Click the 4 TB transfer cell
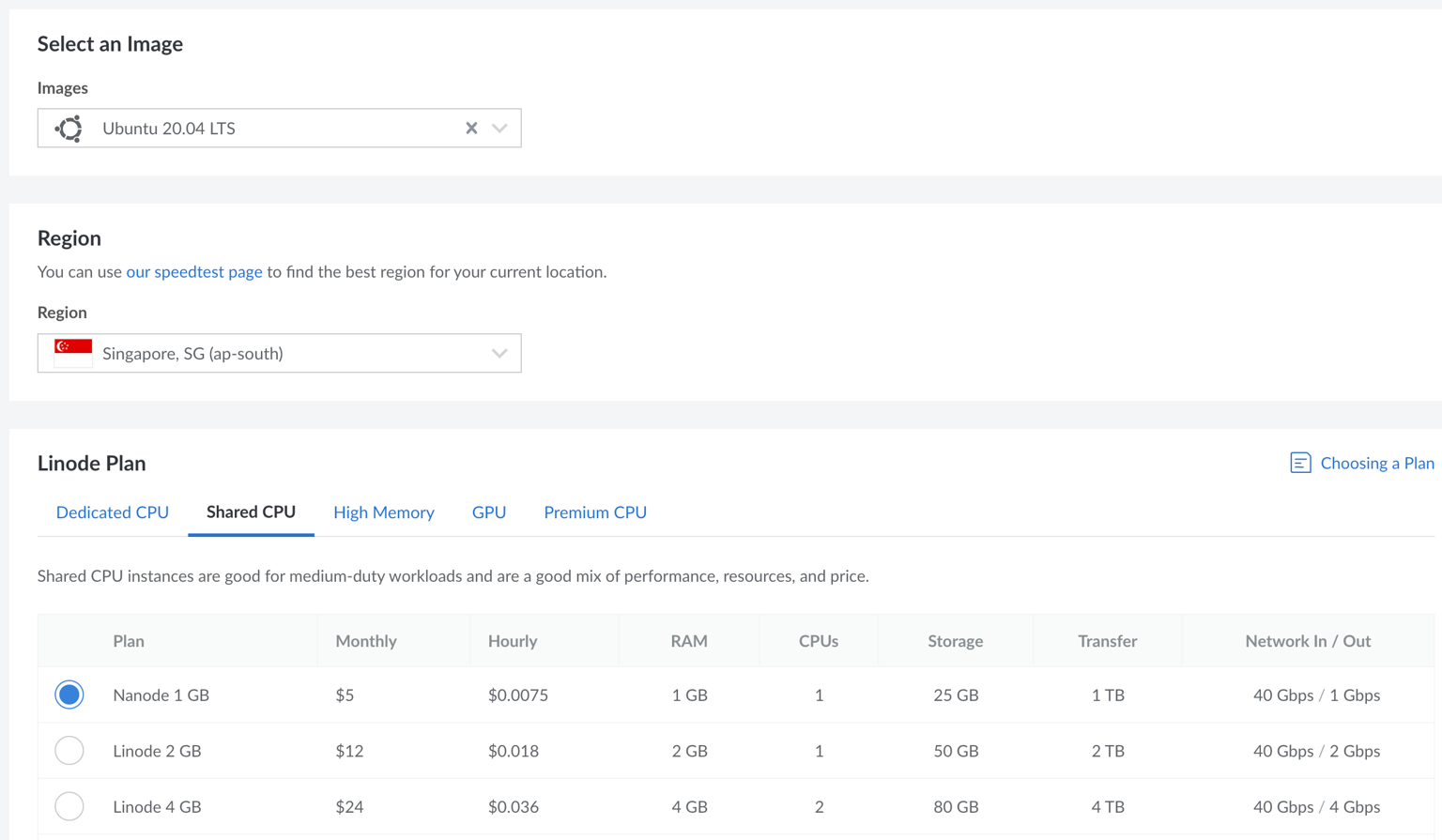Viewport: 1442px width, 840px height. pos(1108,806)
